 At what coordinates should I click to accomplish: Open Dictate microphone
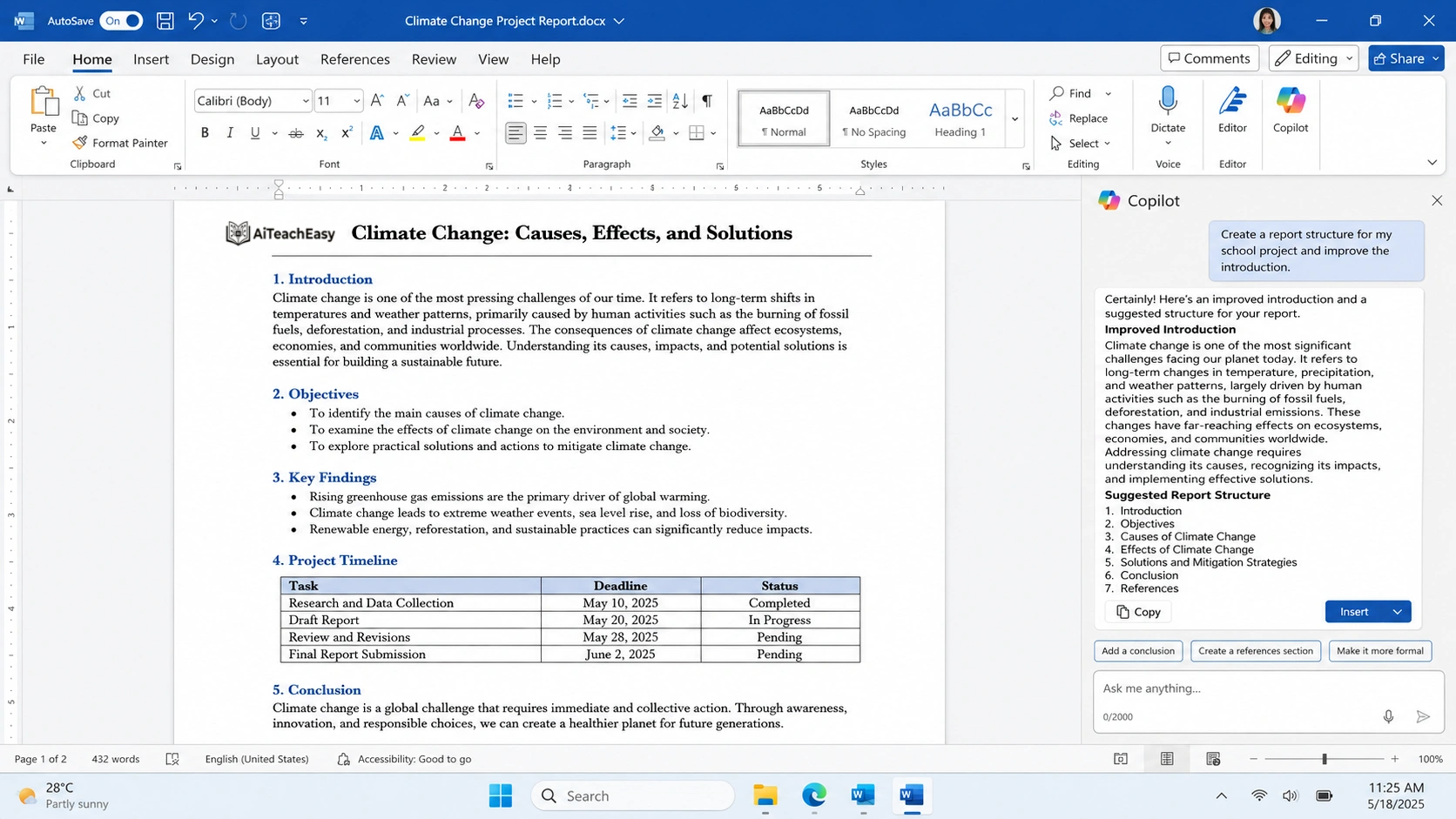pos(1168,101)
